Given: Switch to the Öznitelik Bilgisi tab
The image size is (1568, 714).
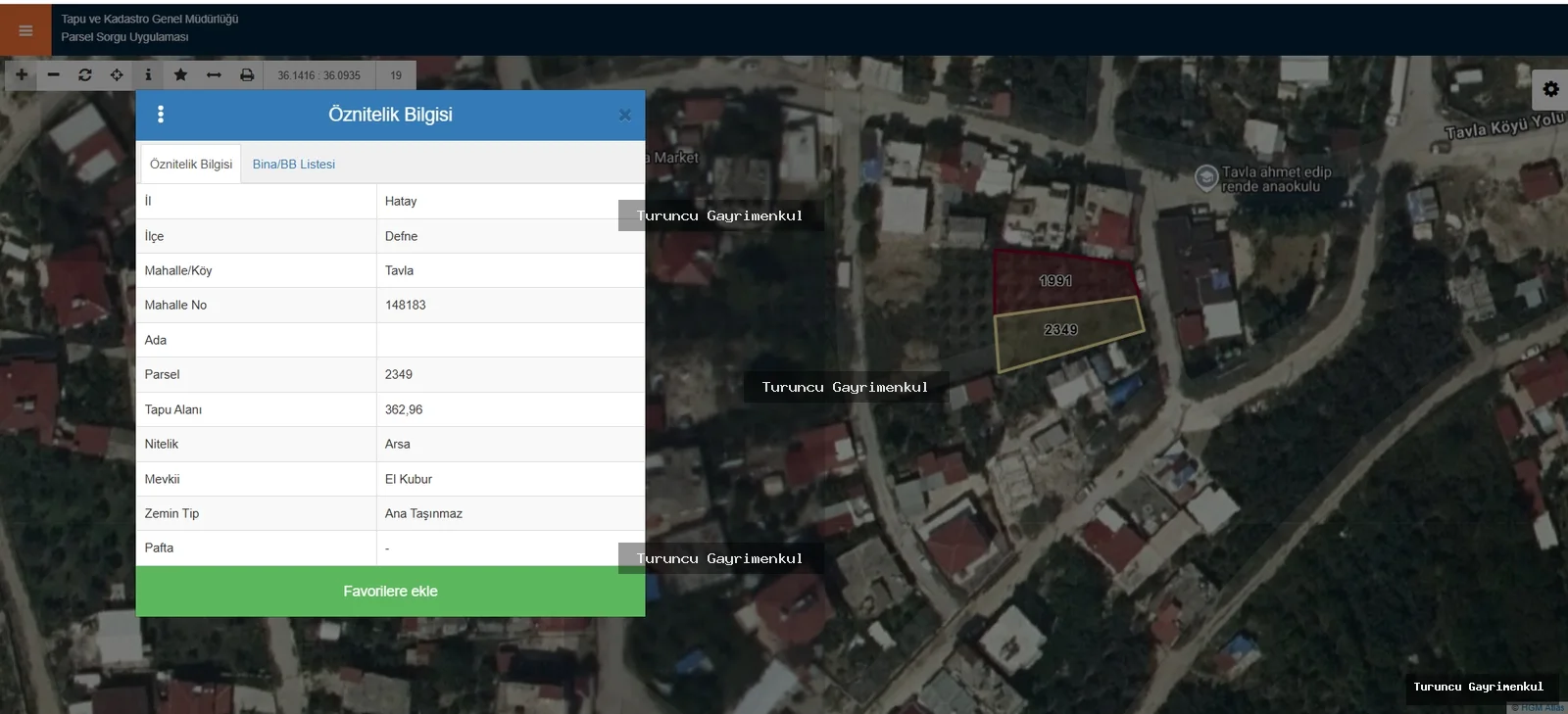Looking at the screenshot, I should pos(191,165).
